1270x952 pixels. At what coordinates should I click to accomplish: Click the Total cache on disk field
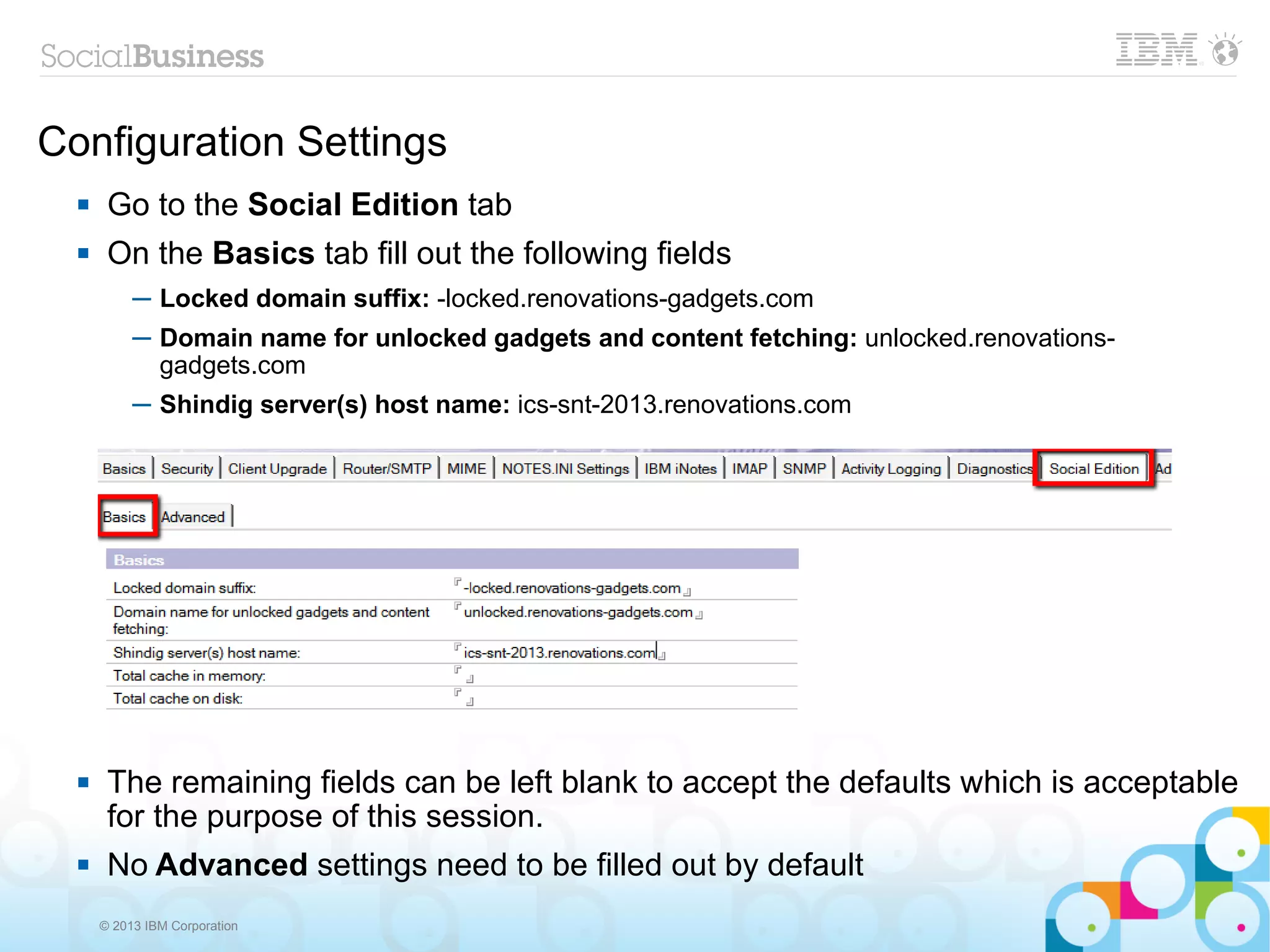(x=464, y=698)
